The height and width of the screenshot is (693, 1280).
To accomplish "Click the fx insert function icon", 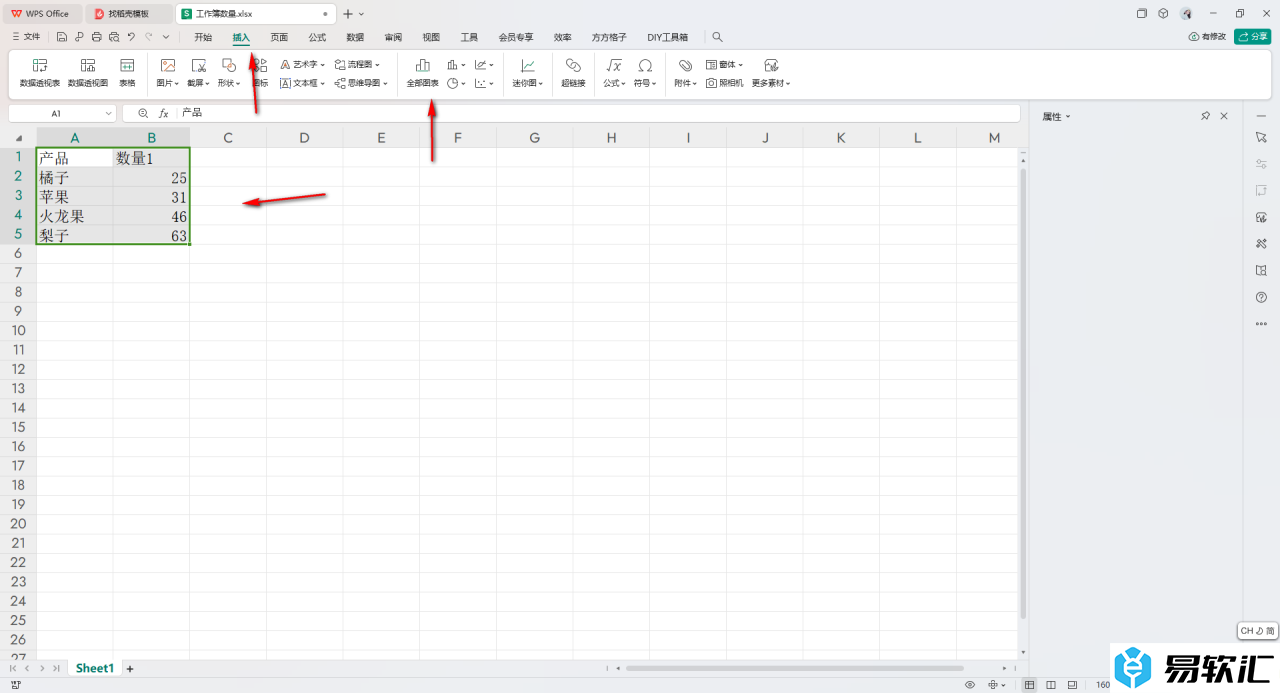I will pos(164,114).
